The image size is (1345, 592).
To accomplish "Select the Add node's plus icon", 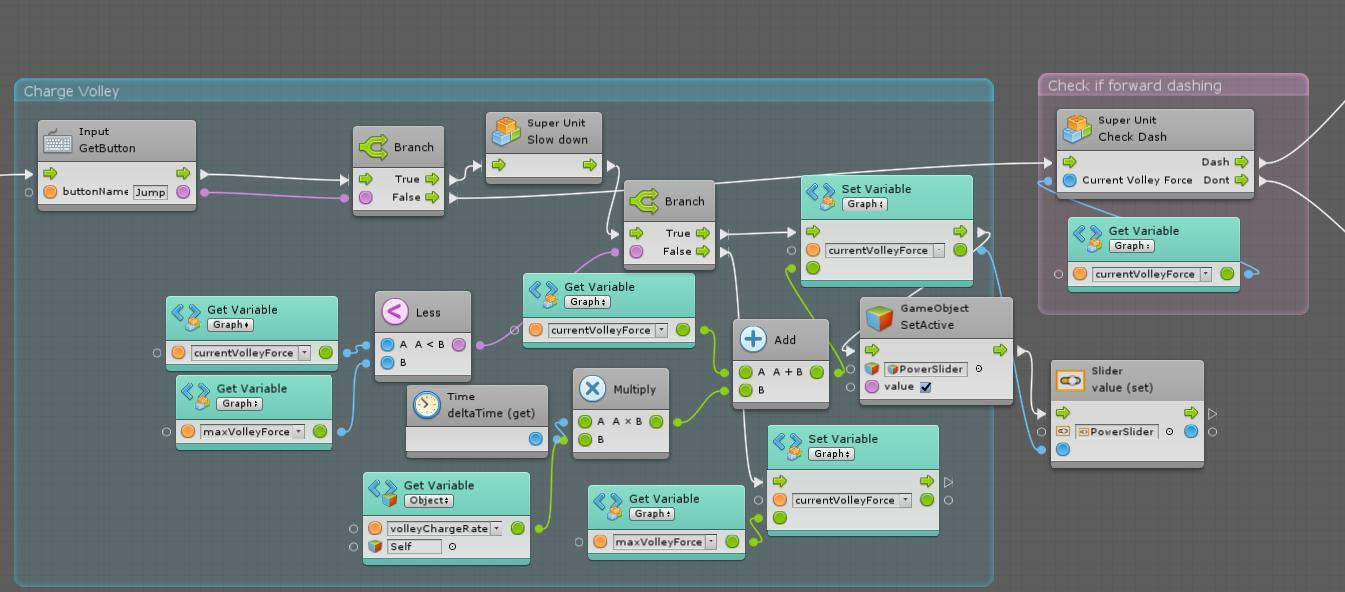I will 753,340.
